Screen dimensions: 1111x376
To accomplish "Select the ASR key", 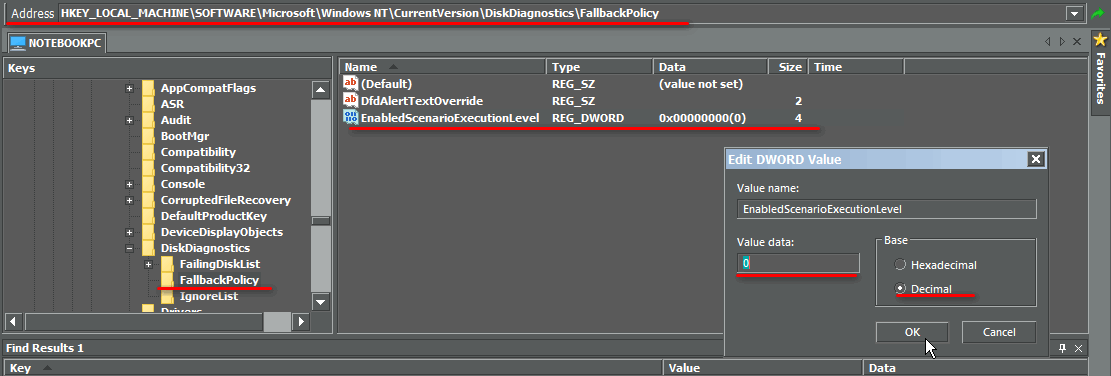I will 172,104.
